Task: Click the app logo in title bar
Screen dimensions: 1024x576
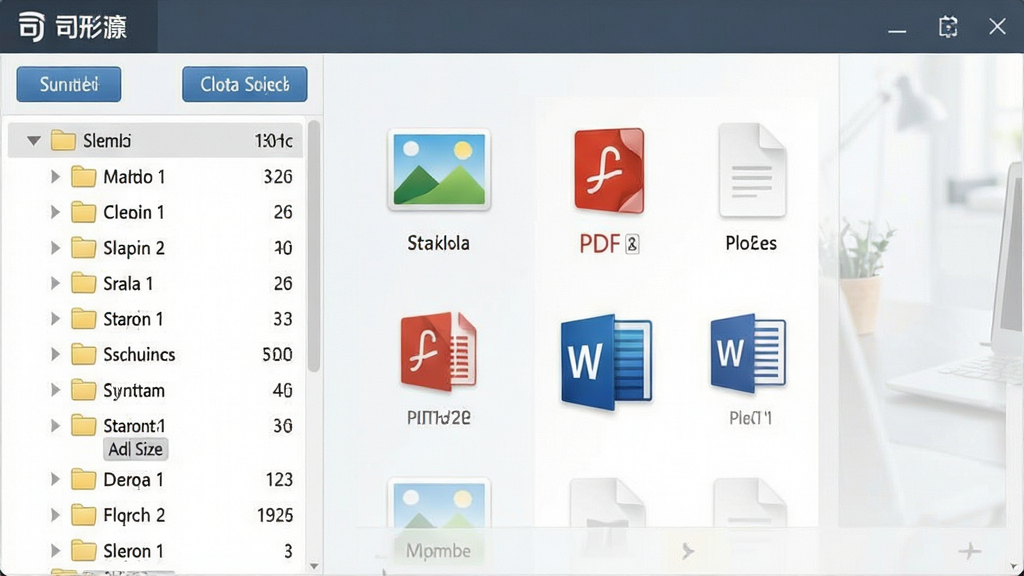Action: [31, 26]
